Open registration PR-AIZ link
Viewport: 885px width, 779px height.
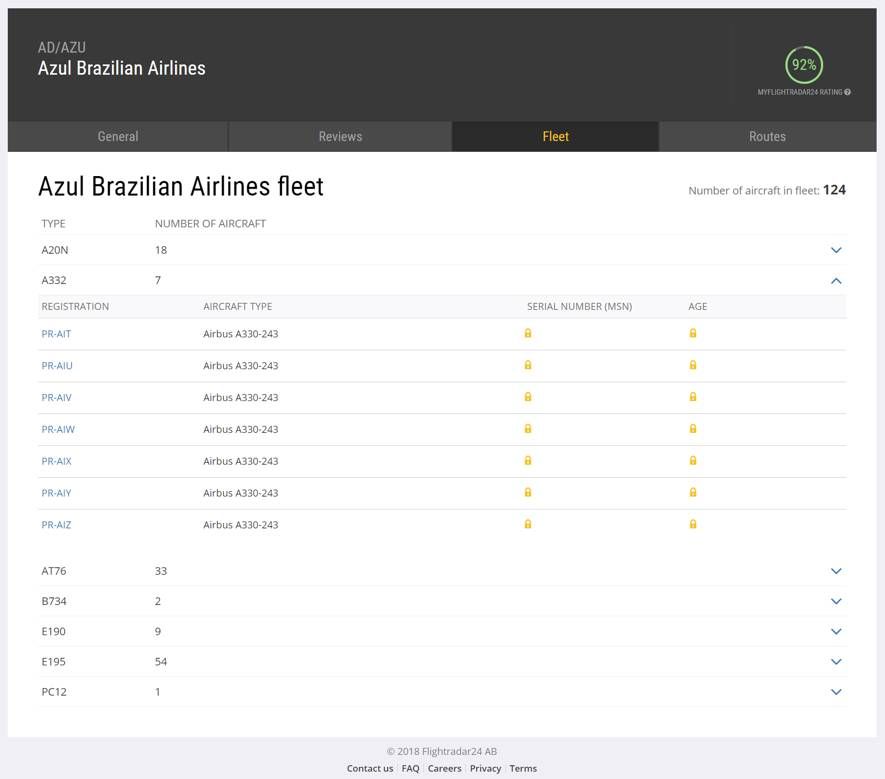[x=56, y=524]
